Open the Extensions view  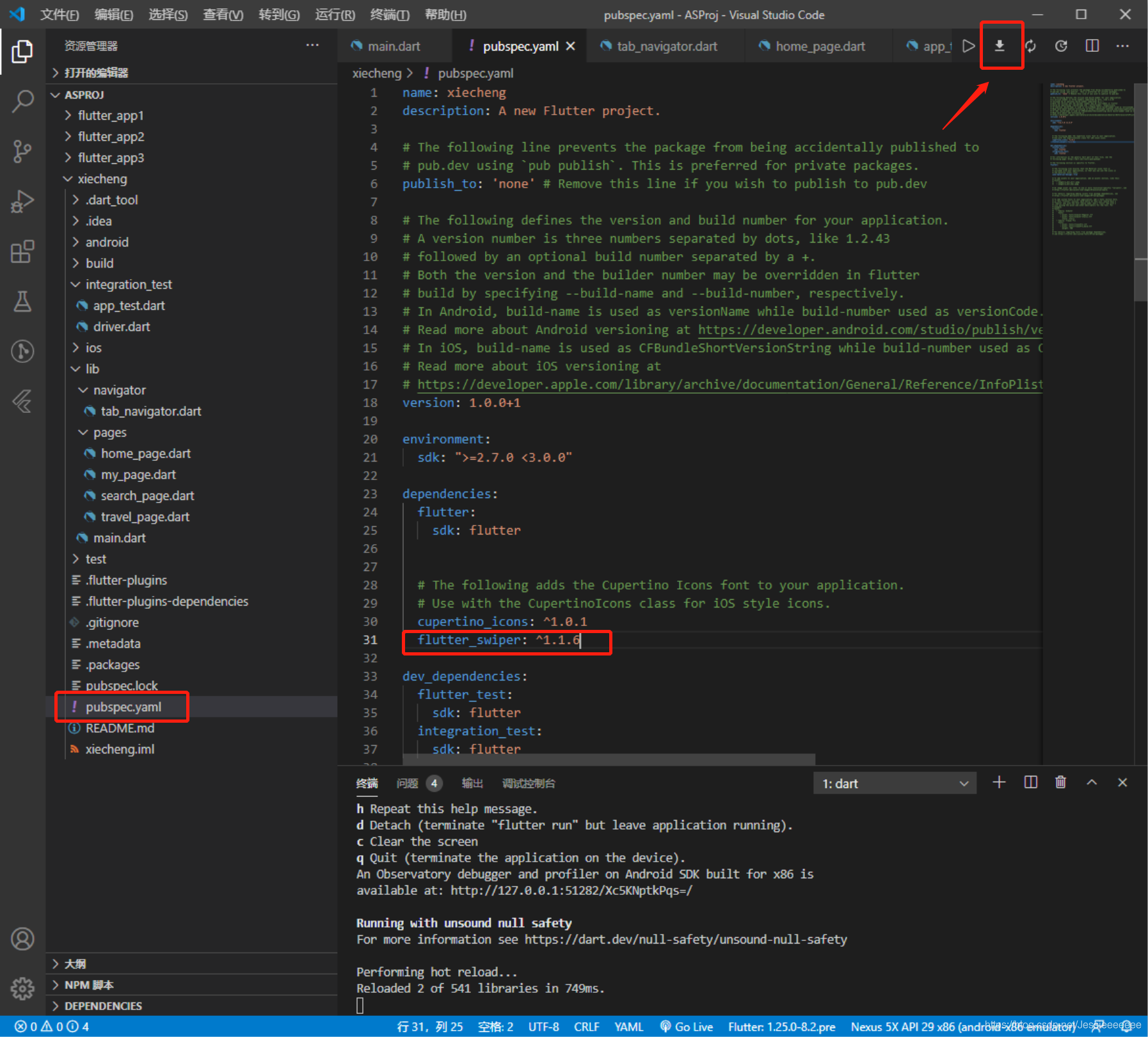22,251
